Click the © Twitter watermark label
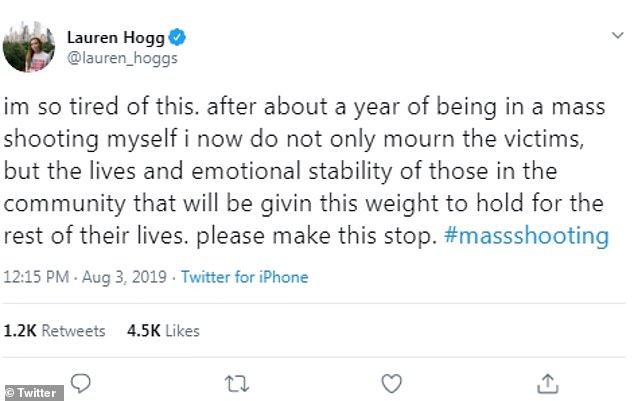 click(x=32, y=393)
